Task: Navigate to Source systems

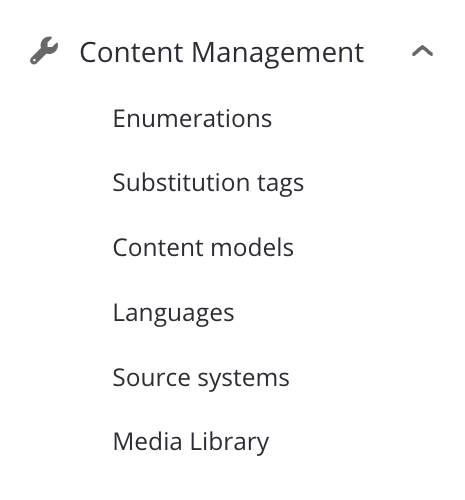Action: pos(201,378)
